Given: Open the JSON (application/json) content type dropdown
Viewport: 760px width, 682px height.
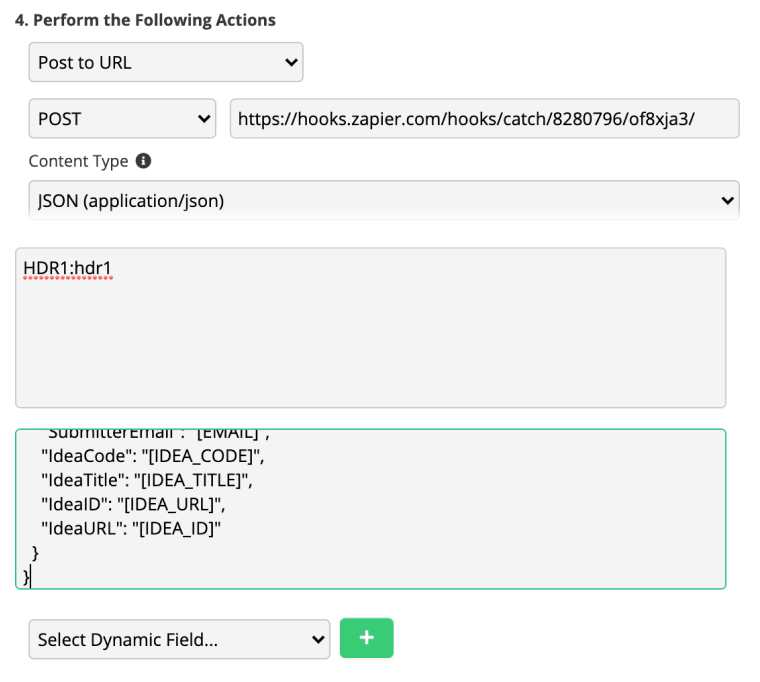Looking at the screenshot, I should 384,200.
